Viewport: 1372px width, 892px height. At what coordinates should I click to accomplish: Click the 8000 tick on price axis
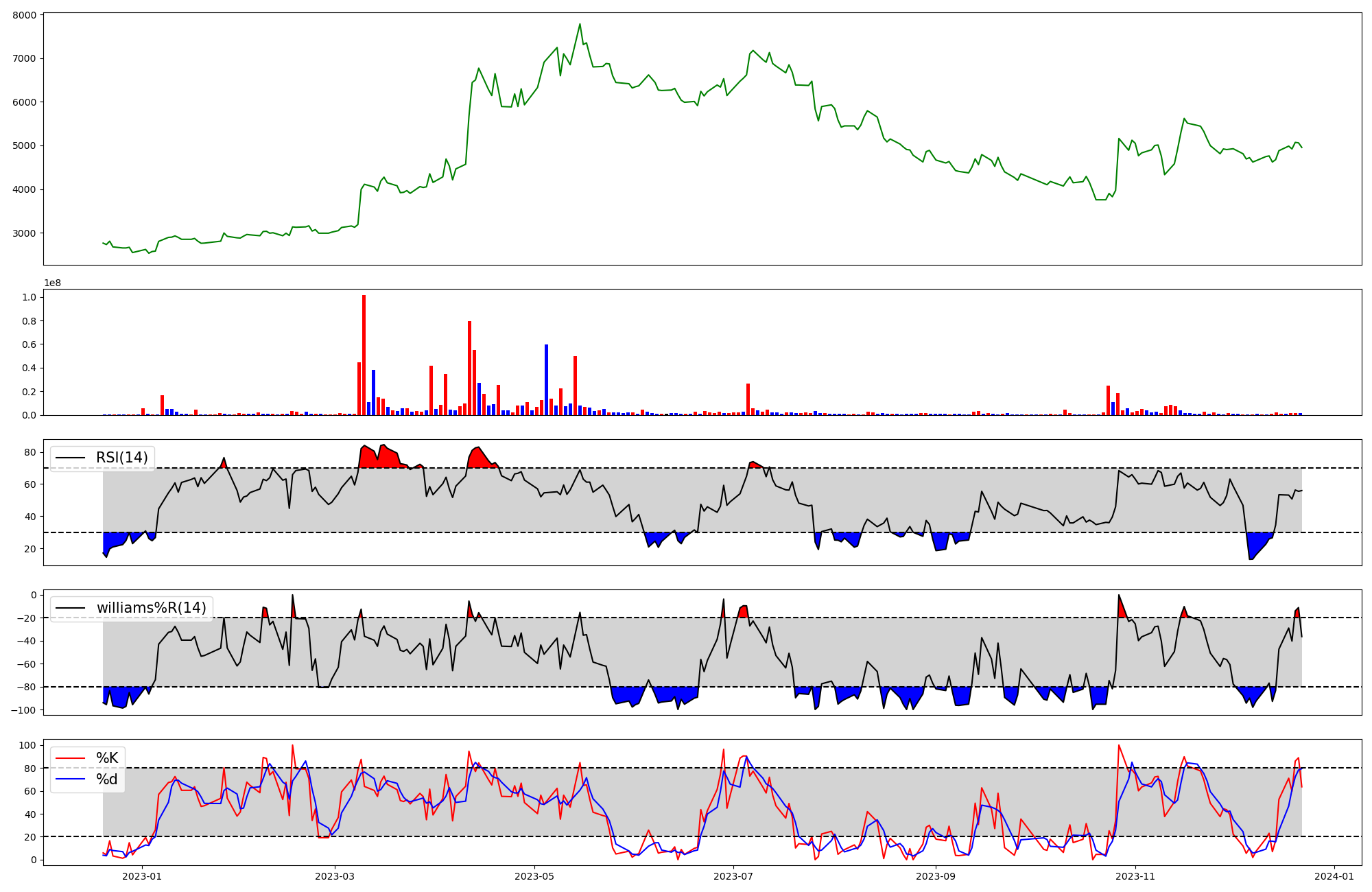point(24,15)
